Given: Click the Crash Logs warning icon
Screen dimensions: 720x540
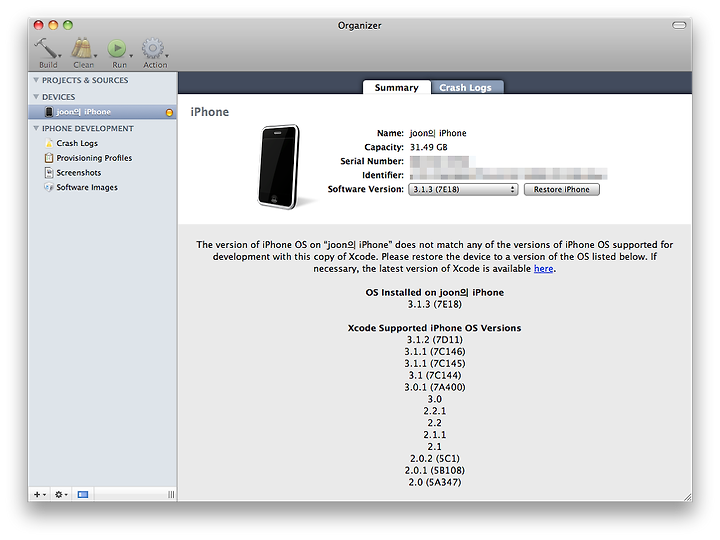Looking at the screenshot, I should [49, 143].
